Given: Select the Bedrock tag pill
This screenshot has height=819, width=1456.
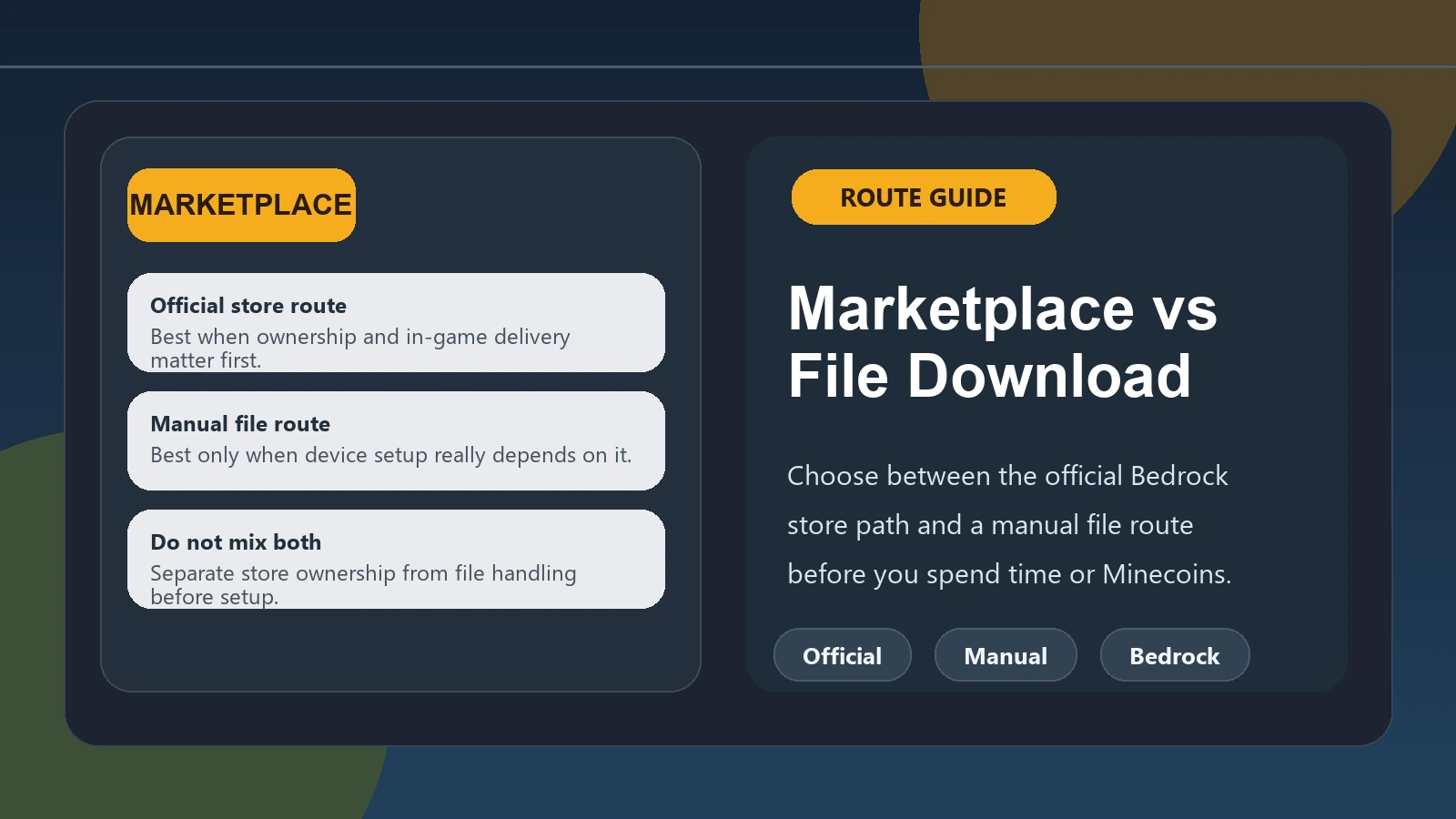Looking at the screenshot, I should 1175,655.
